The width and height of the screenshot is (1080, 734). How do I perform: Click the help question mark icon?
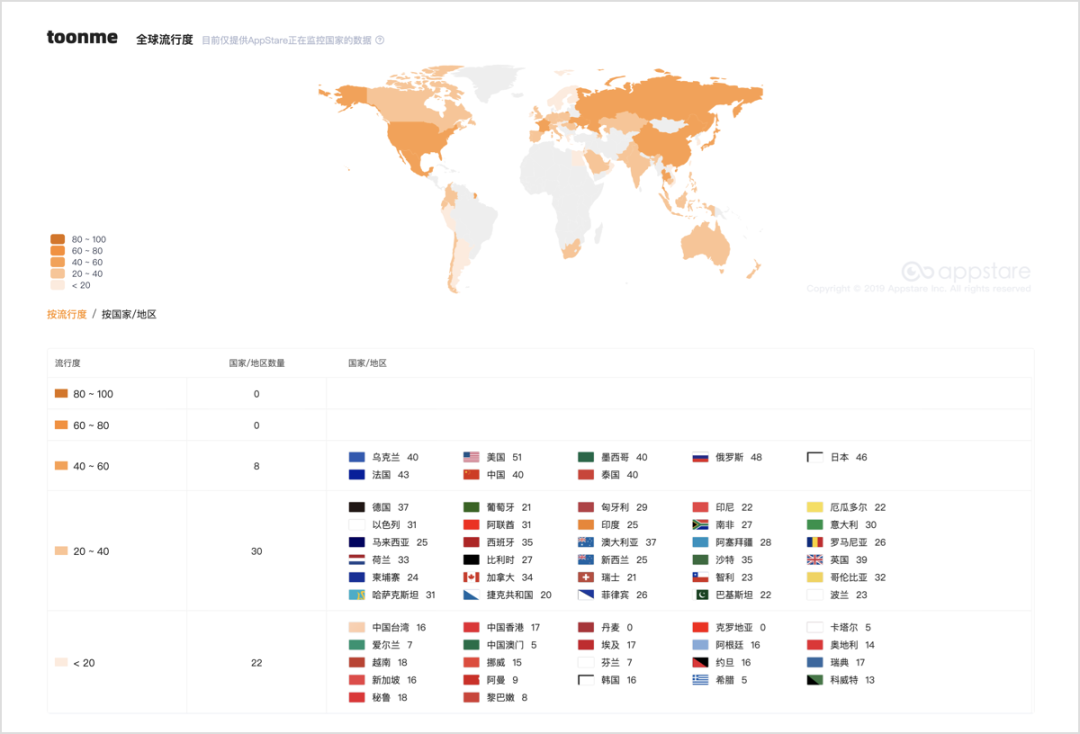coord(380,41)
